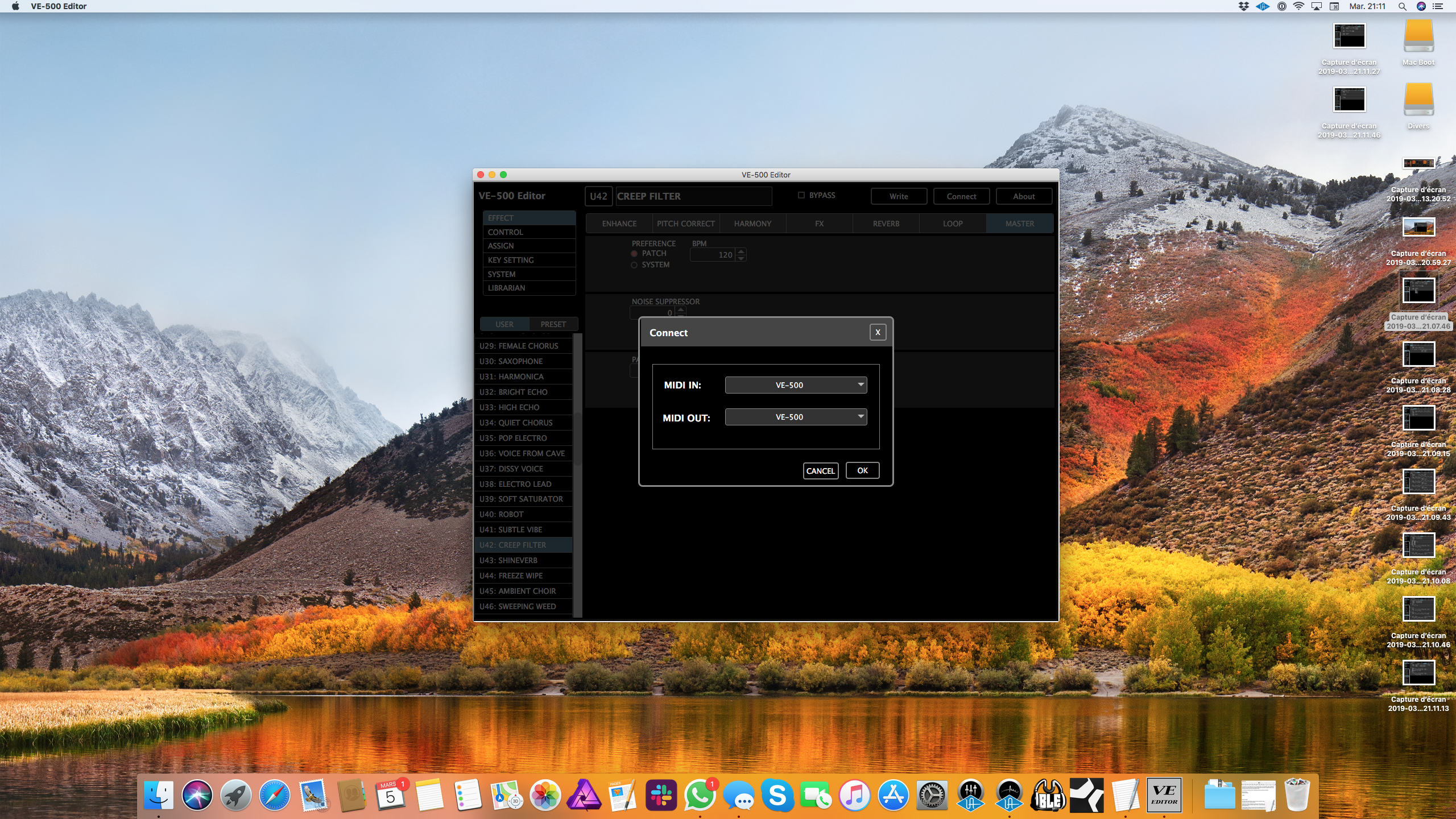Toggle the BYPASS checkbox
Screen dimensions: 1456x819
coord(801,195)
